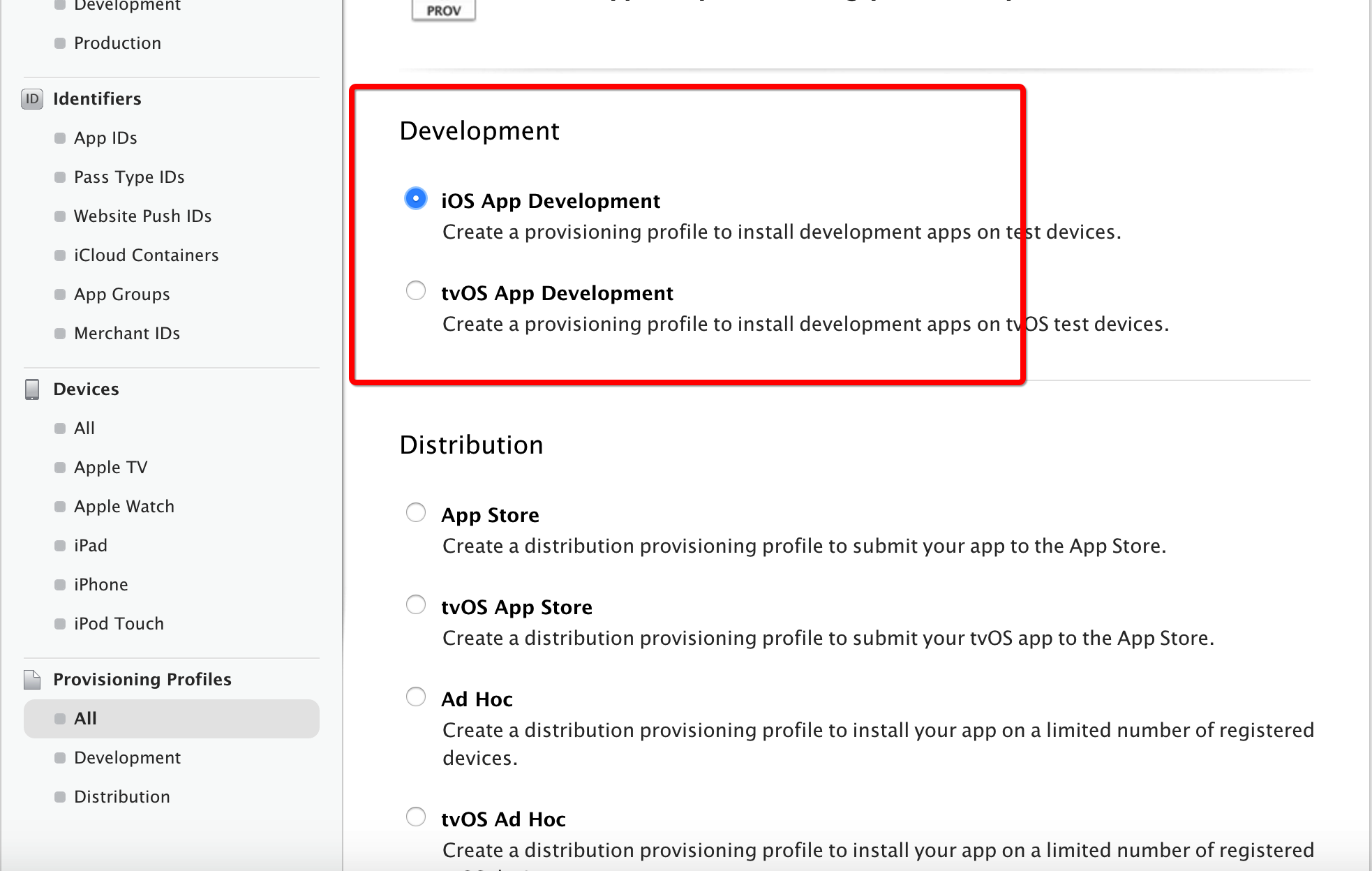Viewport: 1372px width, 871px height.
Task: Go to Website Push IDs
Action: (142, 216)
